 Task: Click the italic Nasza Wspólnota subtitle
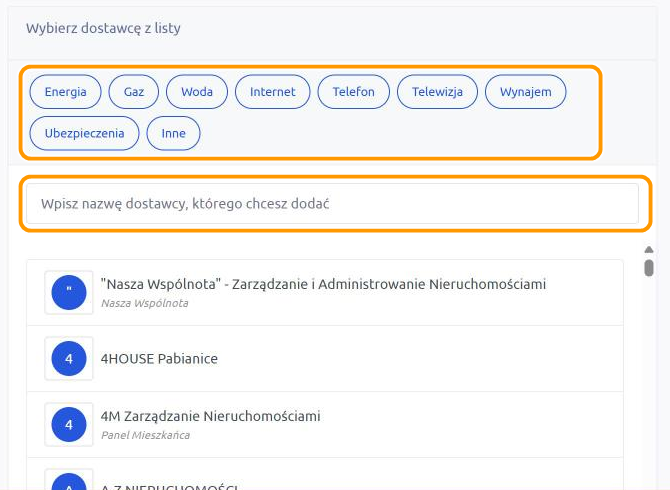click(x=144, y=303)
